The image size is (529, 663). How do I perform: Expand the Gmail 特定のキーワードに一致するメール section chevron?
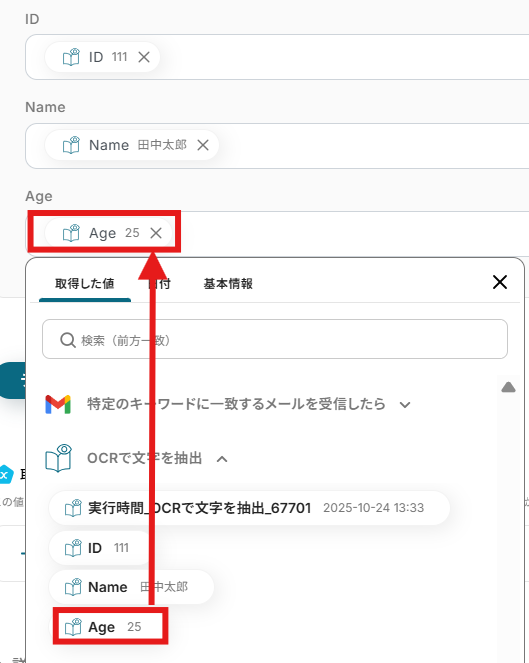point(405,405)
